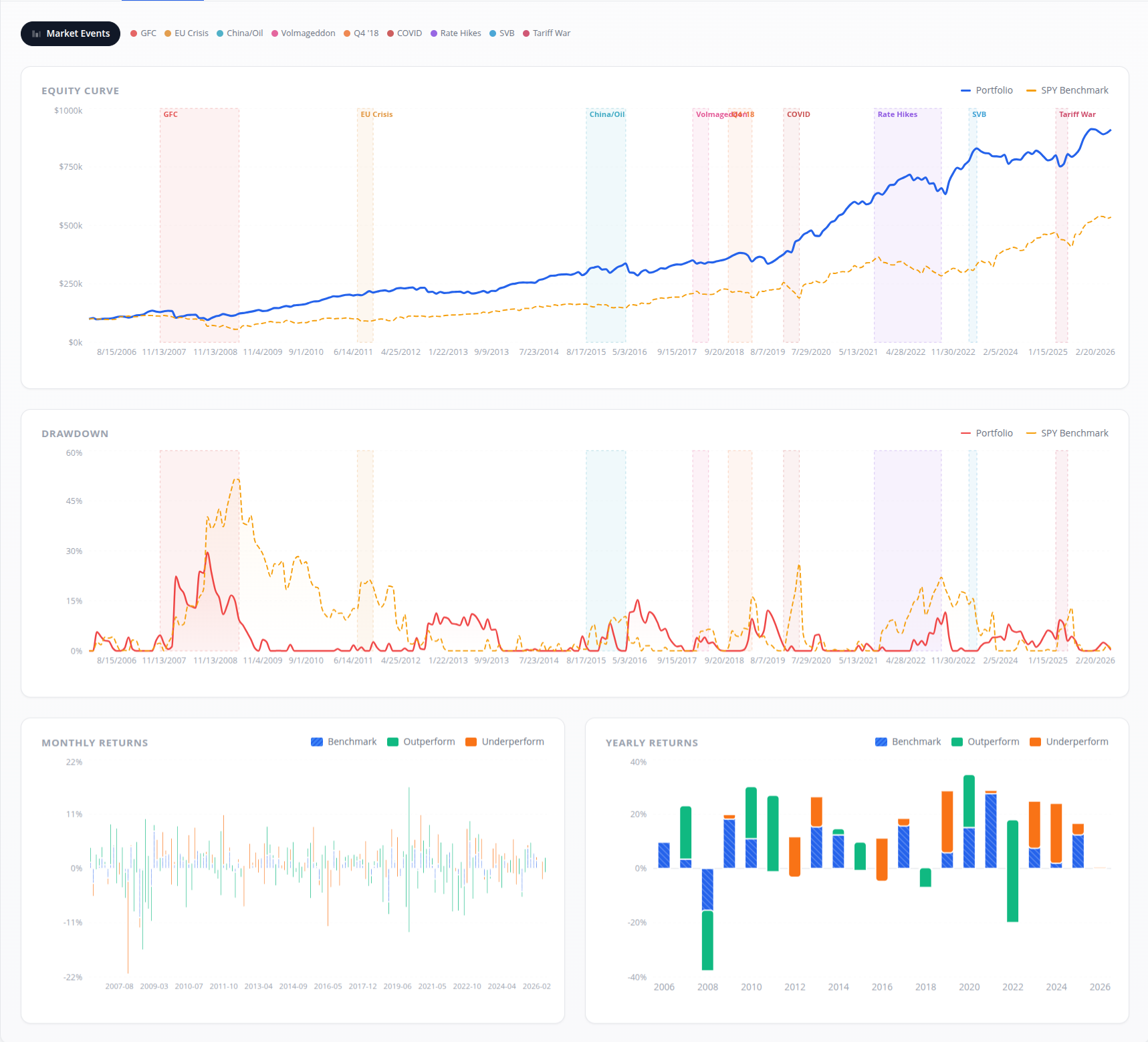Screen dimensions: 1148x1042
Task: Toggle Portfolio series in Equity Curve legend
Action: (987, 90)
